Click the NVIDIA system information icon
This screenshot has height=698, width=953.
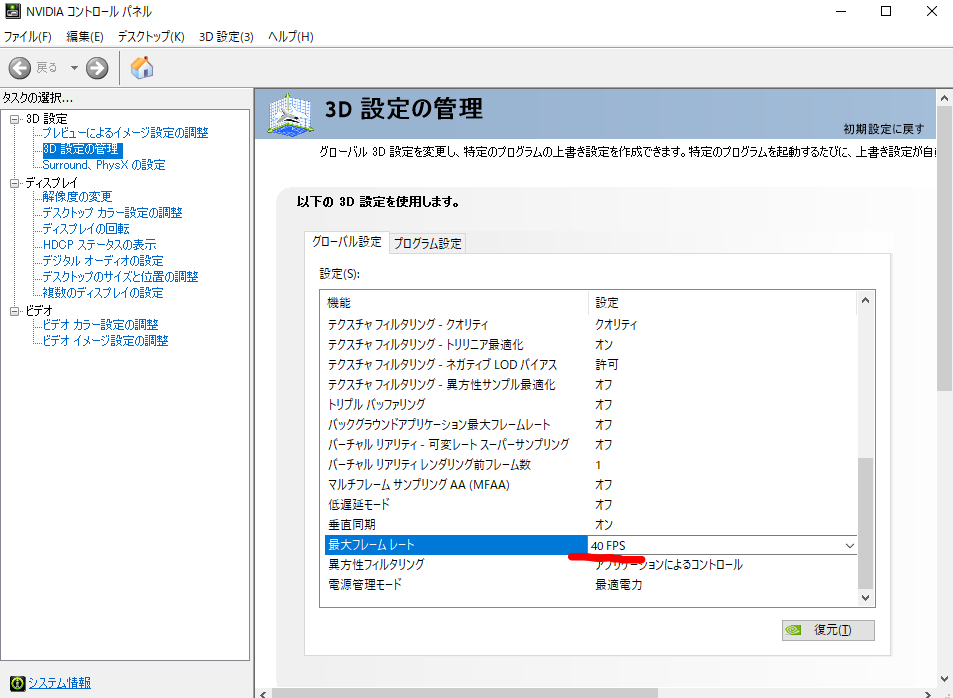tap(18, 683)
